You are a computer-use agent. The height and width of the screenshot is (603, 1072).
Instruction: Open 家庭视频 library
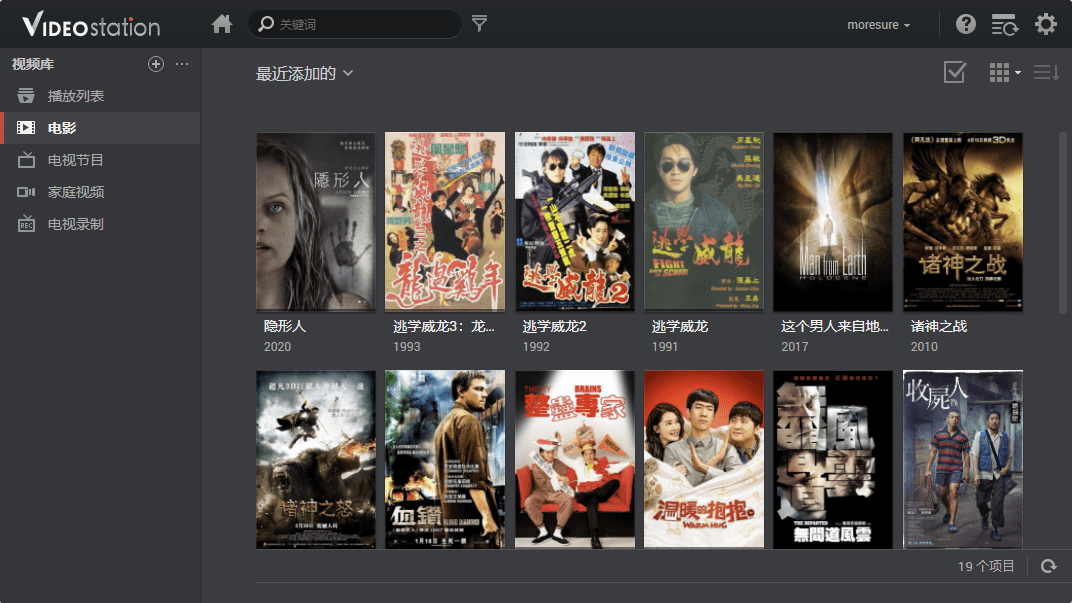[x=76, y=192]
